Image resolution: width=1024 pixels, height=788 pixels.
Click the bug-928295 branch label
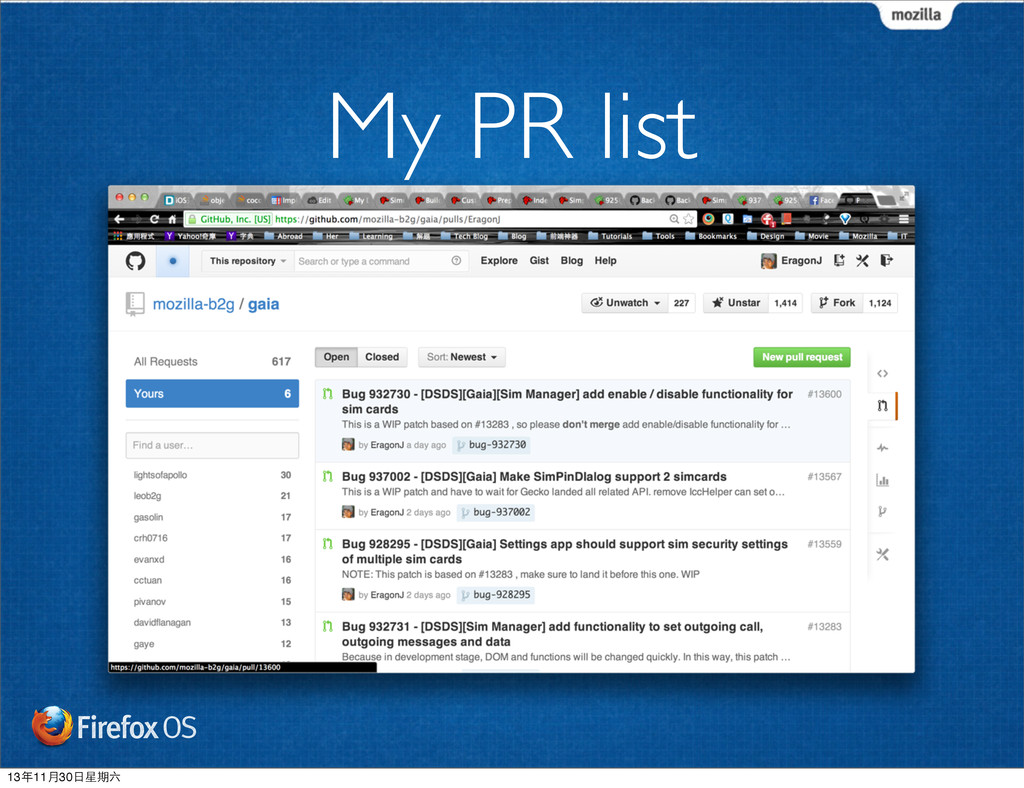pyautogui.click(x=496, y=595)
